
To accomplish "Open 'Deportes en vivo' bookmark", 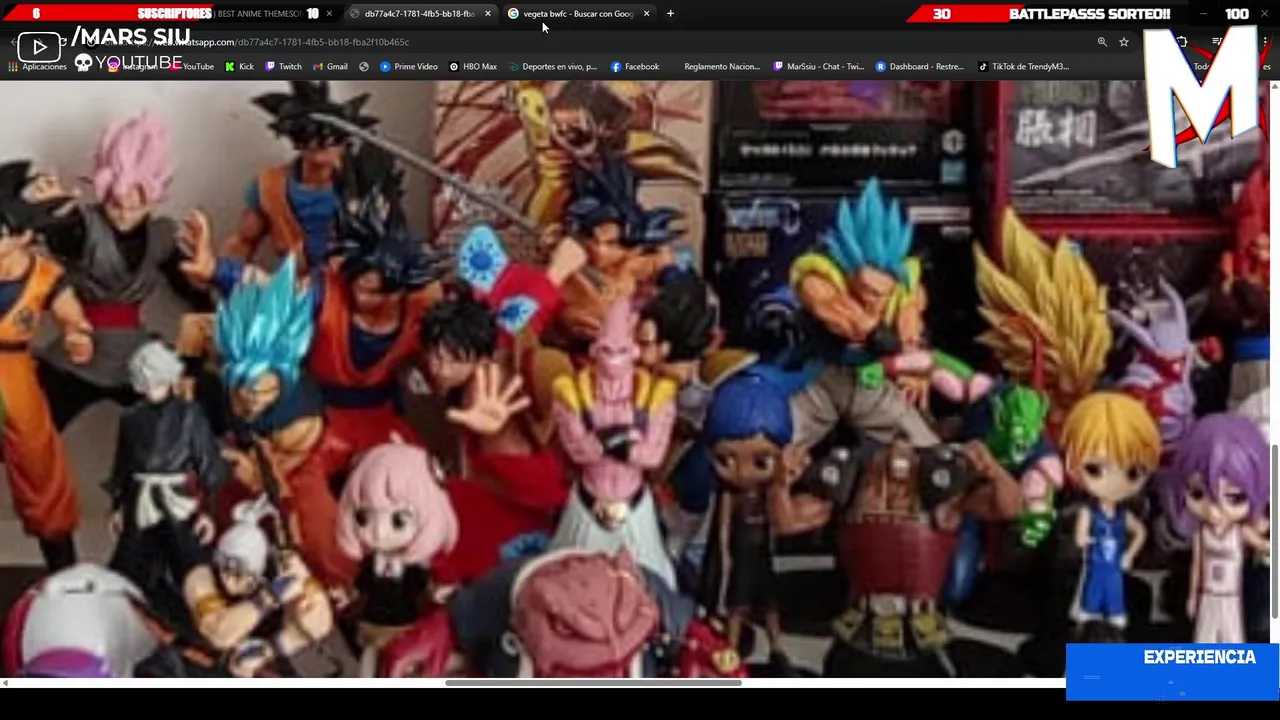I will pyautogui.click(x=552, y=67).
